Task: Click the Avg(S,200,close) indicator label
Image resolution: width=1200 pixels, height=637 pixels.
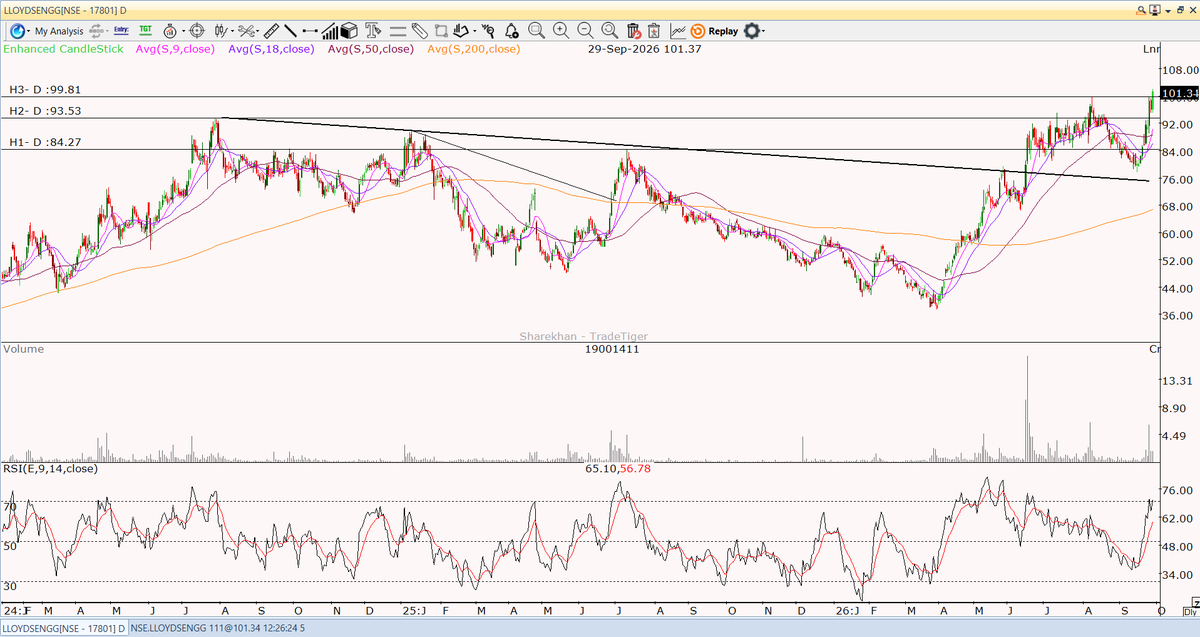Action: [473, 48]
